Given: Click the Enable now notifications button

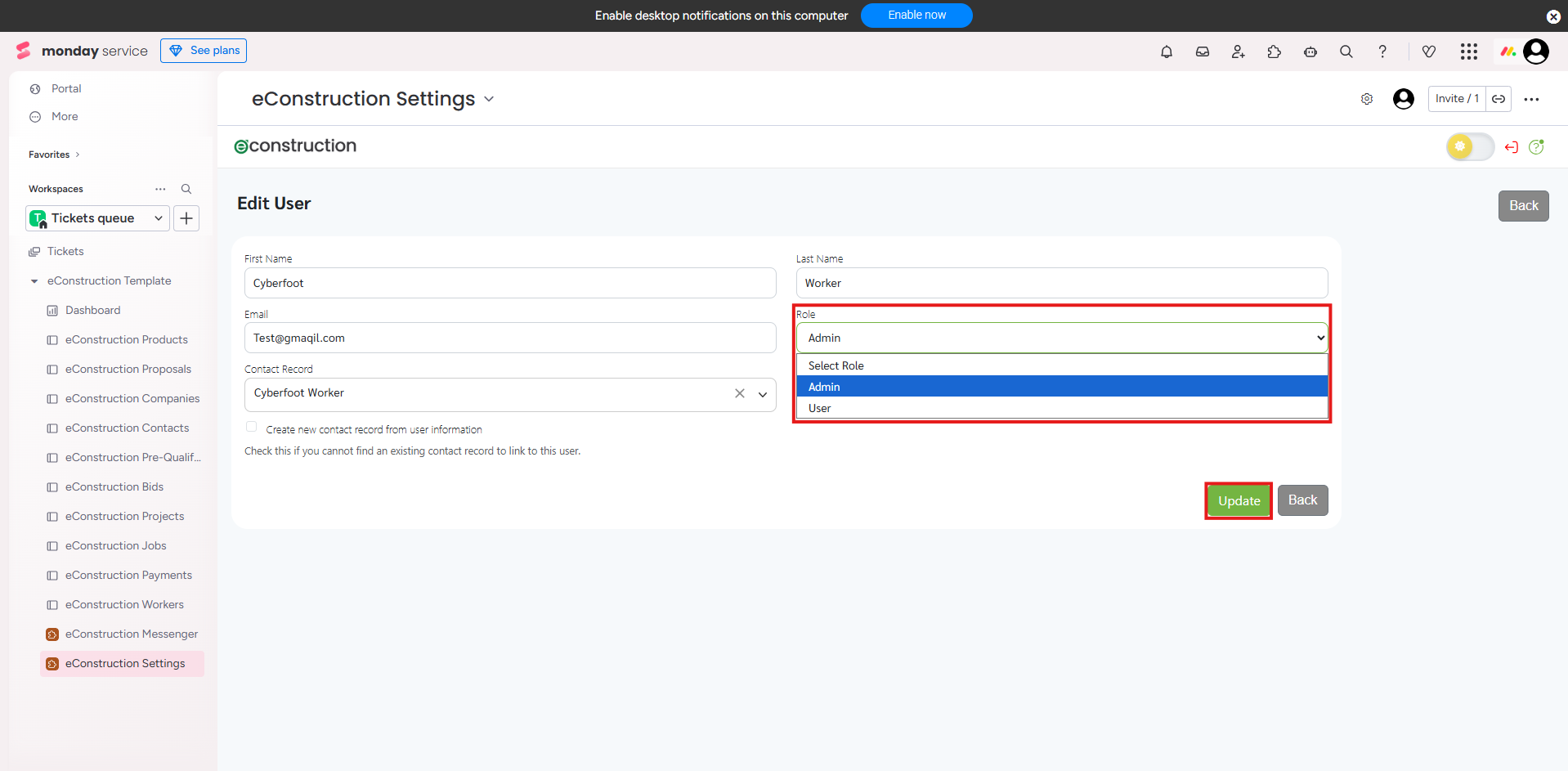Looking at the screenshot, I should coord(916,16).
